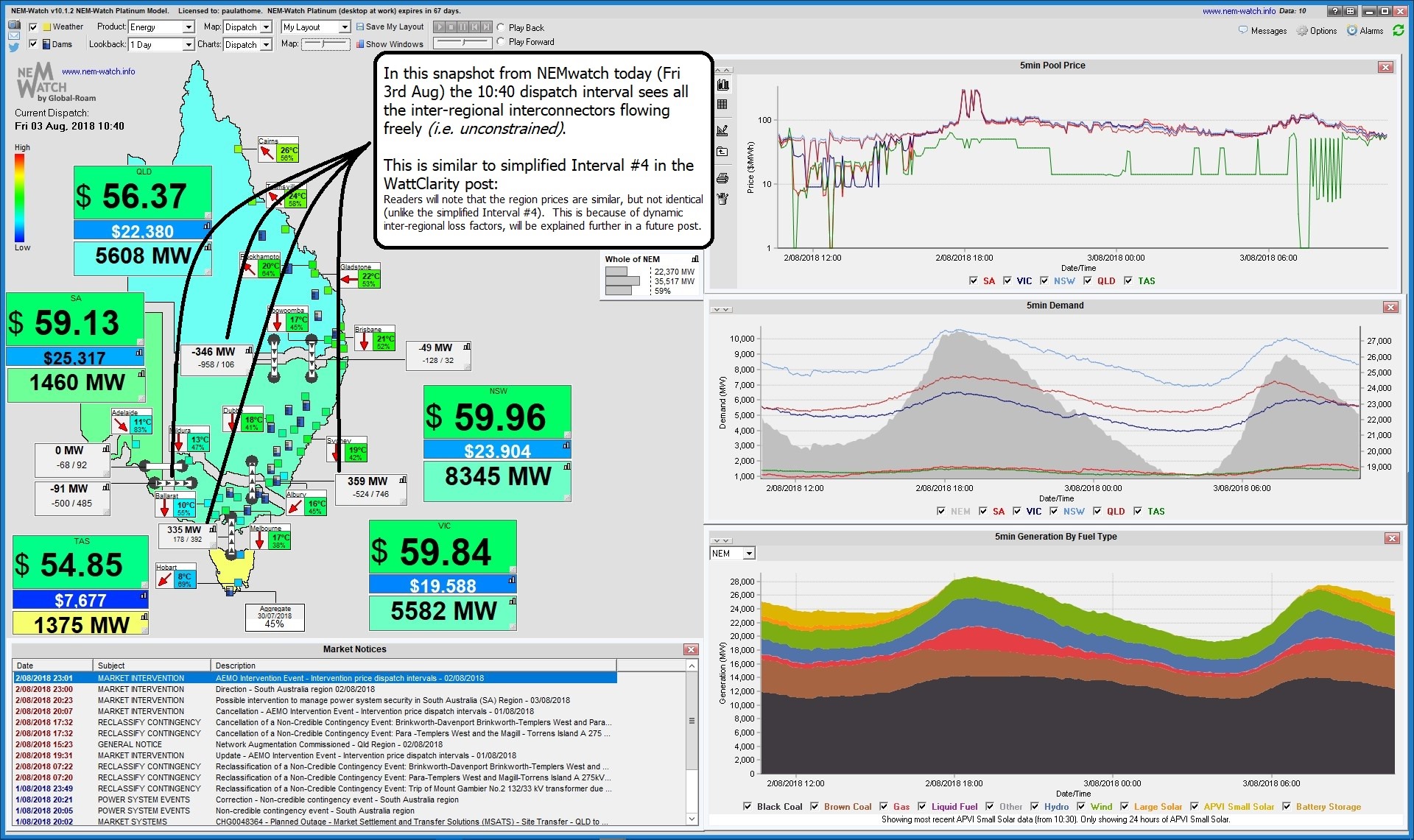Image resolution: width=1414 pixels, height=840 pixels.
Task: Click the print icon beside price chart
Action: tap(722, 178)
